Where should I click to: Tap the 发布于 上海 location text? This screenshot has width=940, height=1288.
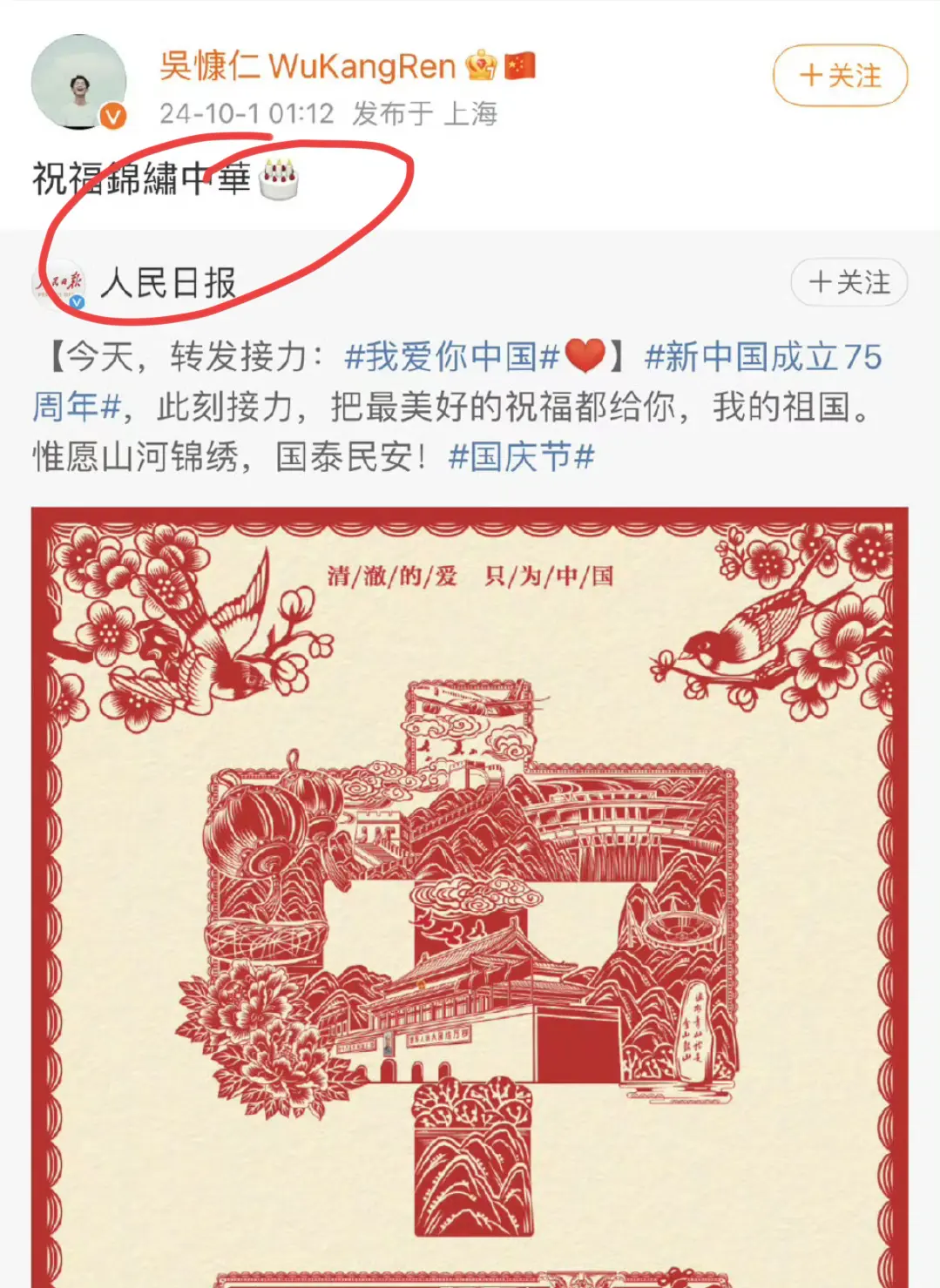tap(425, 113)
